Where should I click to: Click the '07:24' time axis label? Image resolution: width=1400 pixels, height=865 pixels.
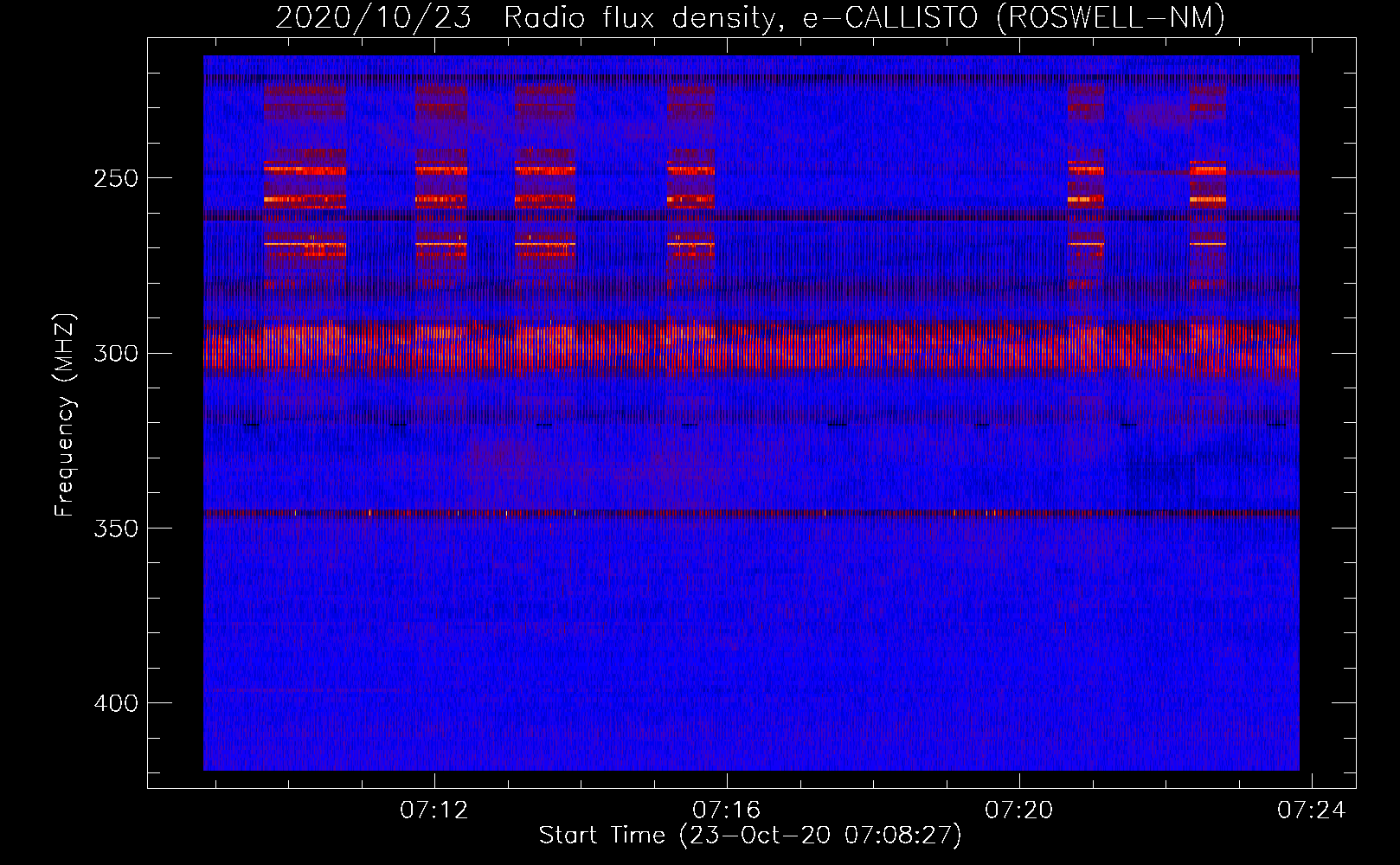[1312, 810]
